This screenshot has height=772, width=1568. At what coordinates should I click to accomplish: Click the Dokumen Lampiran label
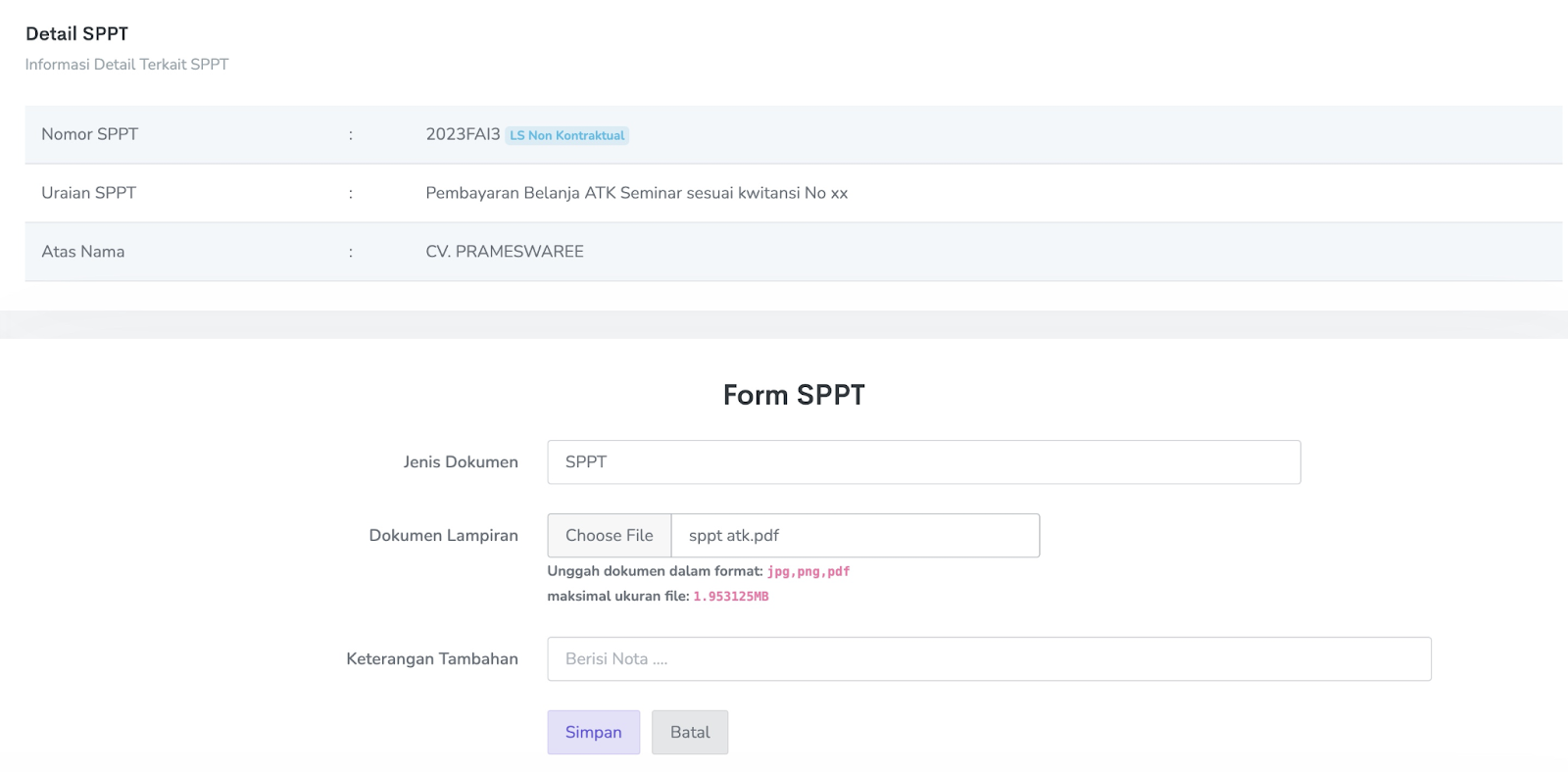(443, 536)
